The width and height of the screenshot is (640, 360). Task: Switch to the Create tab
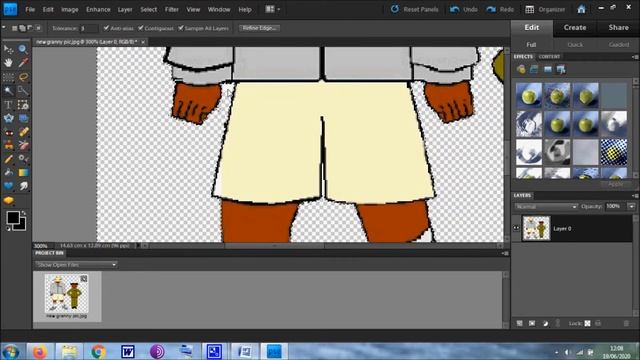click(575, 27)
